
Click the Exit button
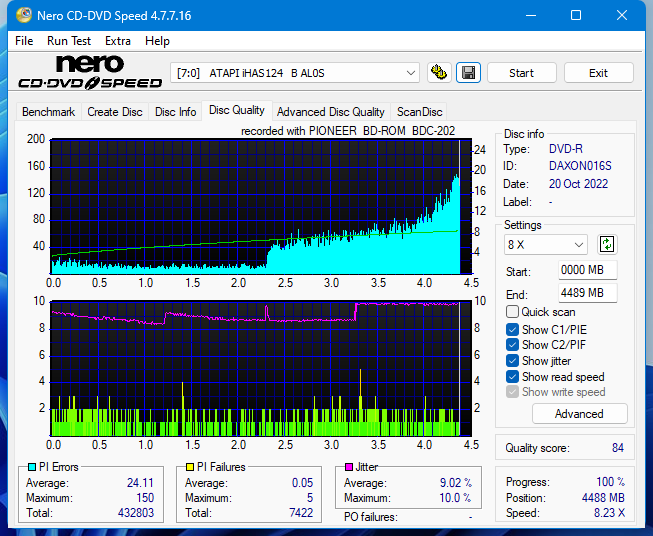pyautogui.click(x=598, y=73)
